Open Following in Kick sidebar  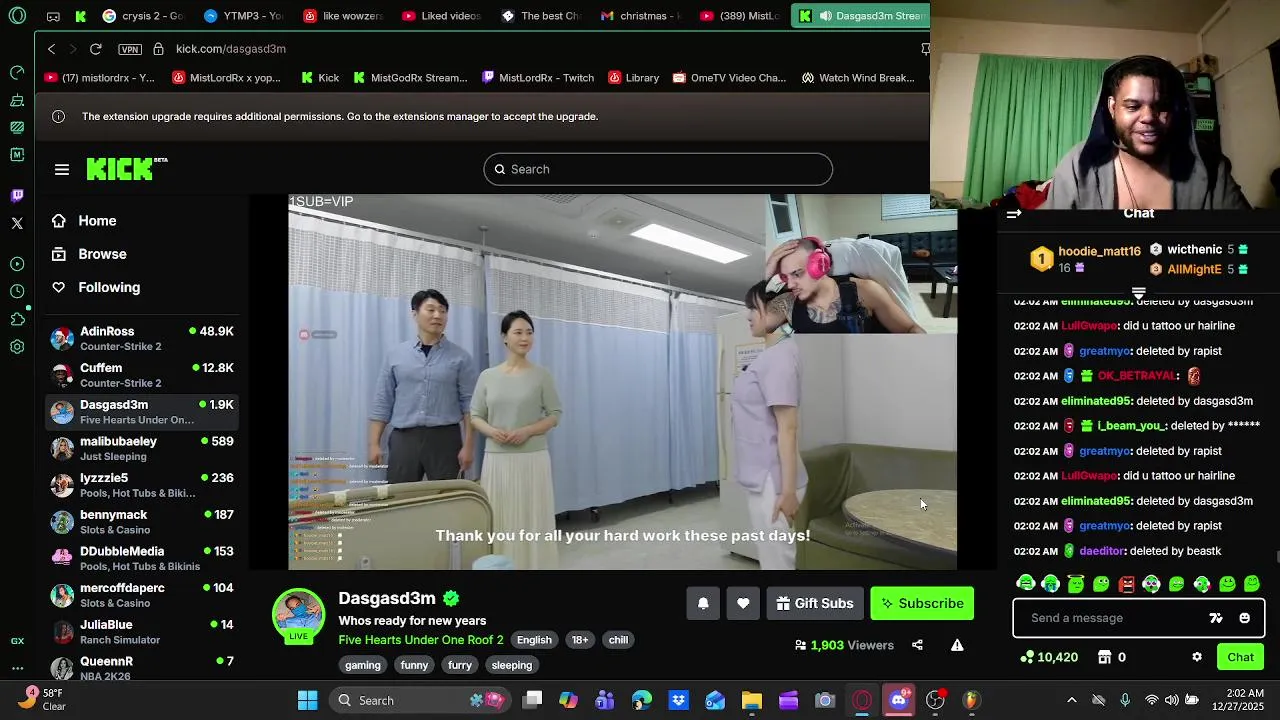pyautogui.click(x=109, y=287)
